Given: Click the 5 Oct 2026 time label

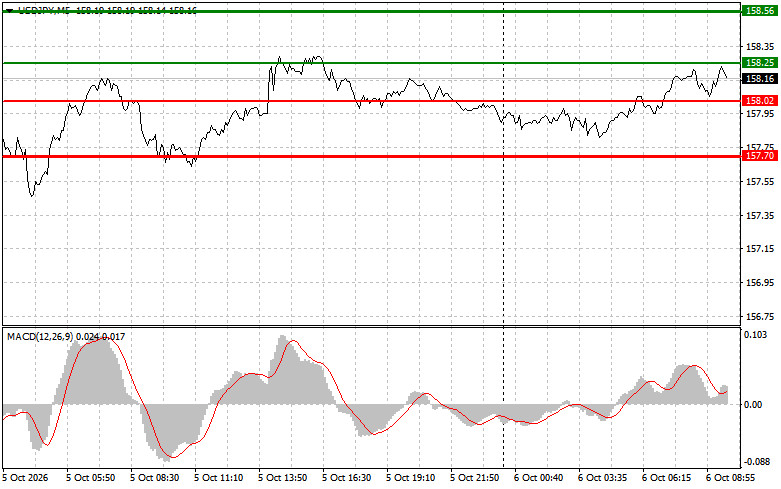Looking at the screenshot, I should click(26, 478).
